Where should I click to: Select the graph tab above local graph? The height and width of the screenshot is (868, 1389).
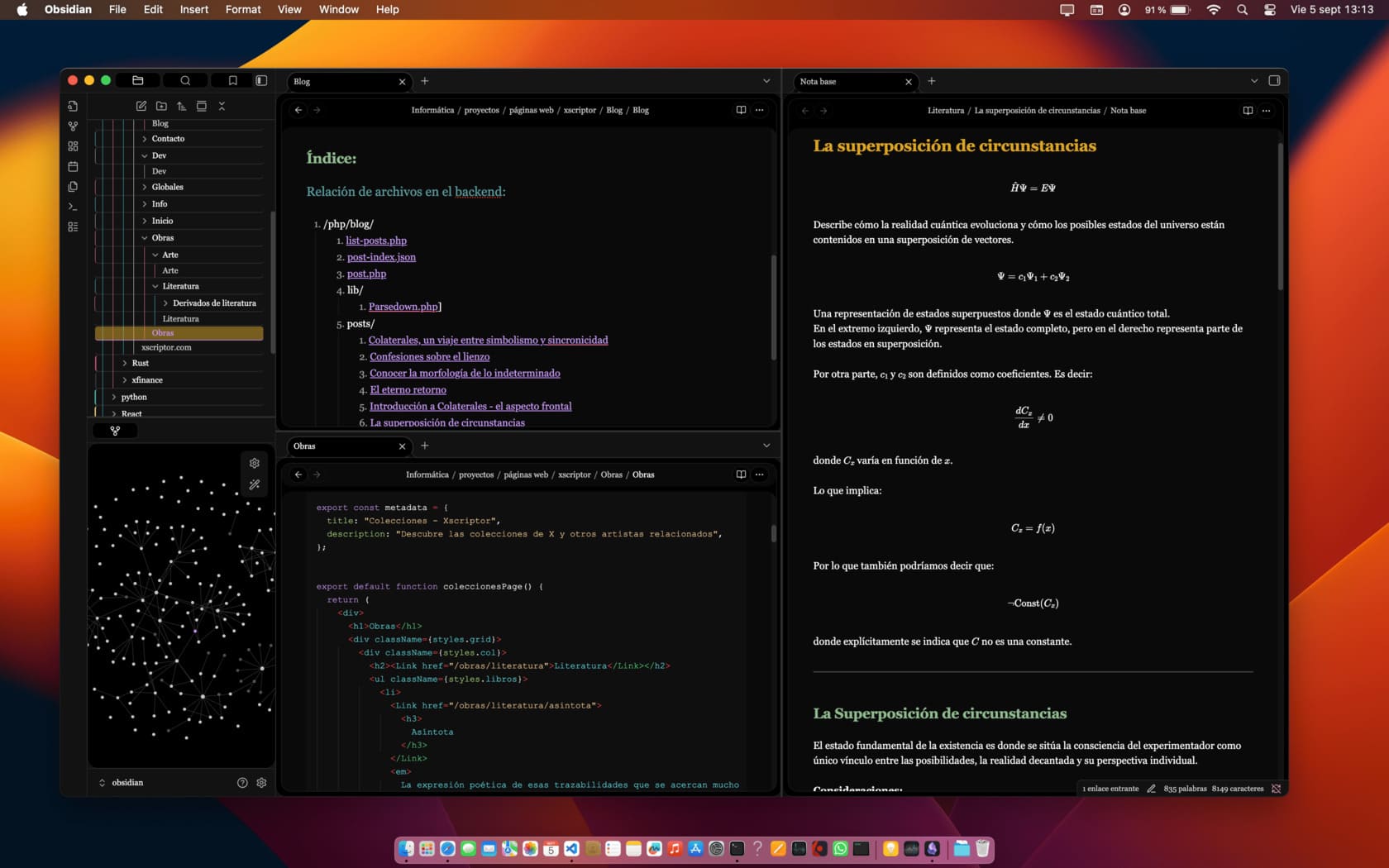[115, 431]
